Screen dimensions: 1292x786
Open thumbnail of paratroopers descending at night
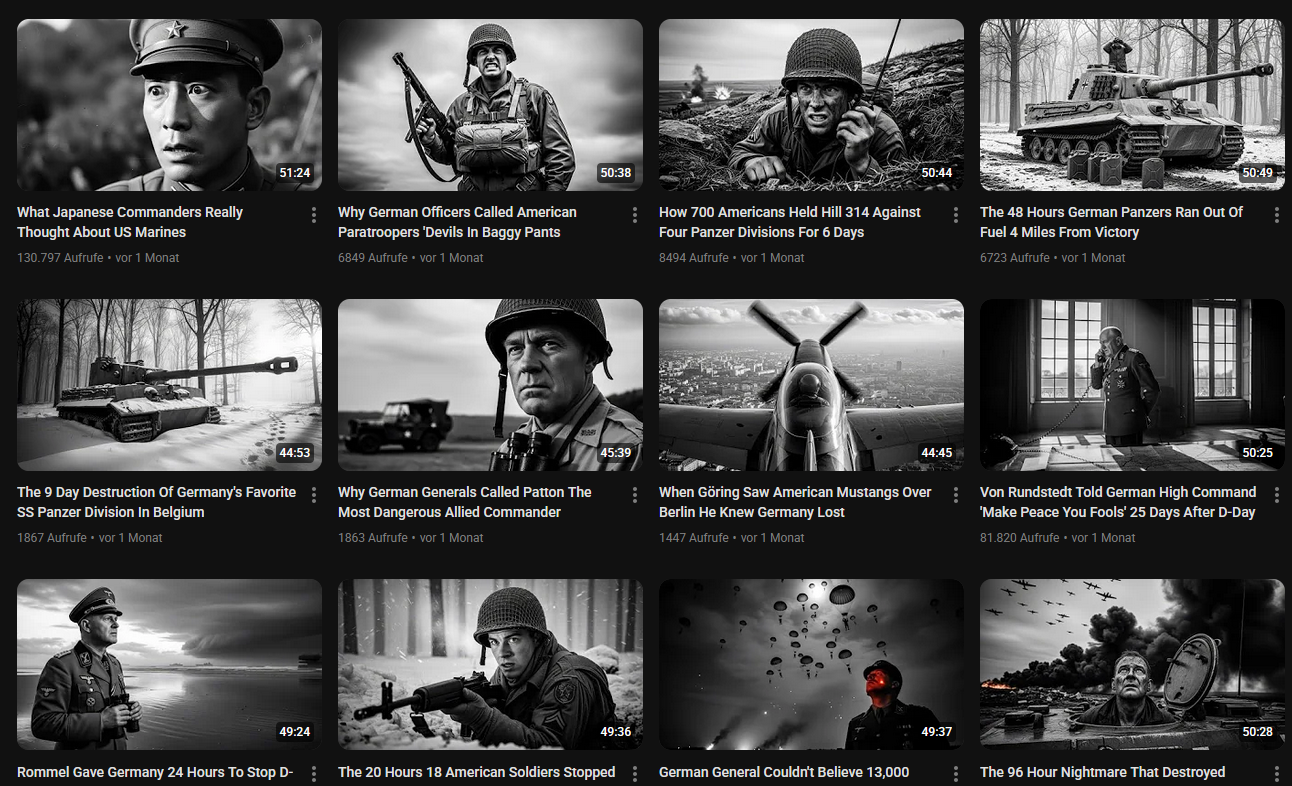pos(811,665)
